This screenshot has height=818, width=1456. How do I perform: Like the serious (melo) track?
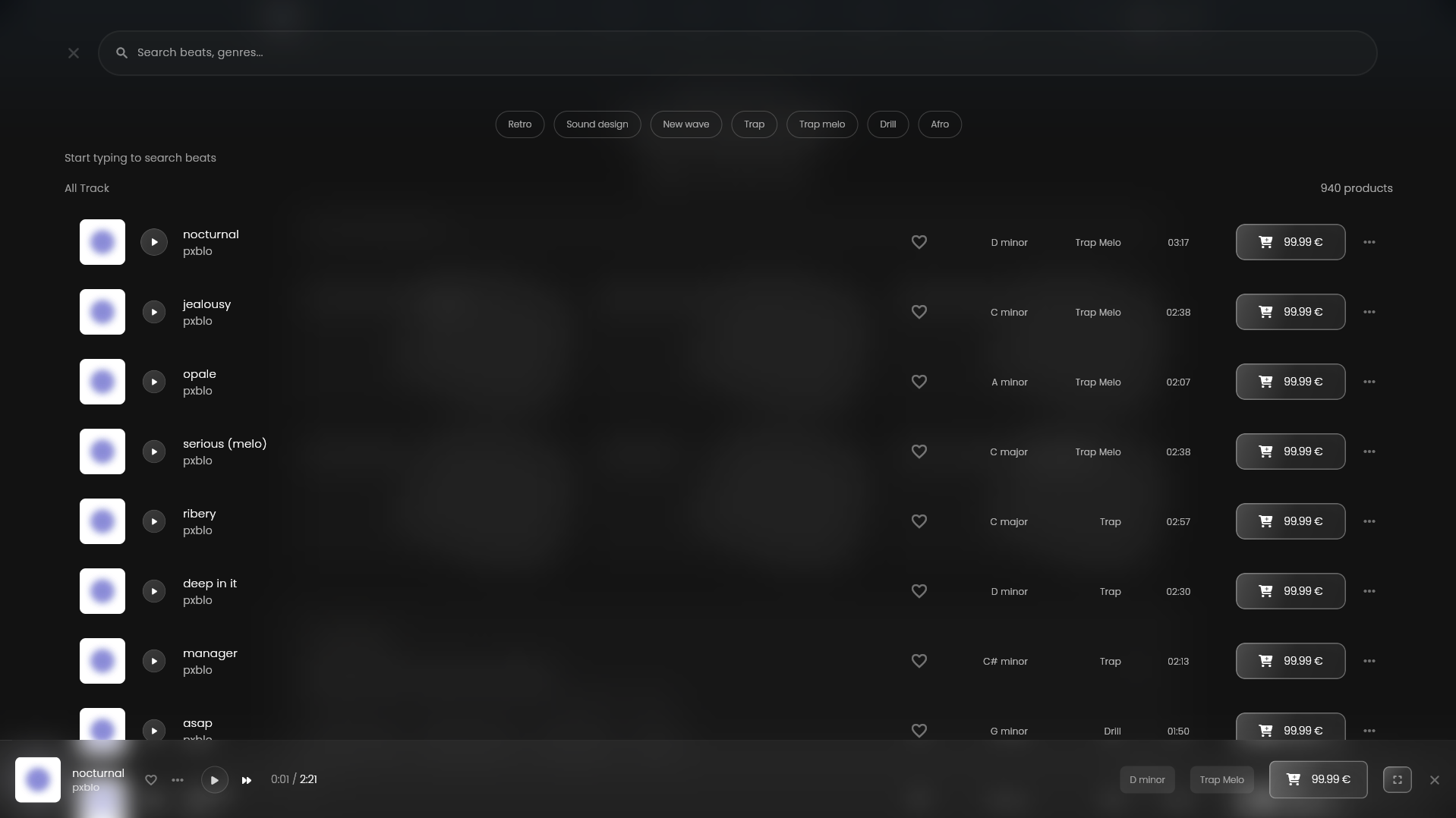pyautogui.click(x=919, y=451)
